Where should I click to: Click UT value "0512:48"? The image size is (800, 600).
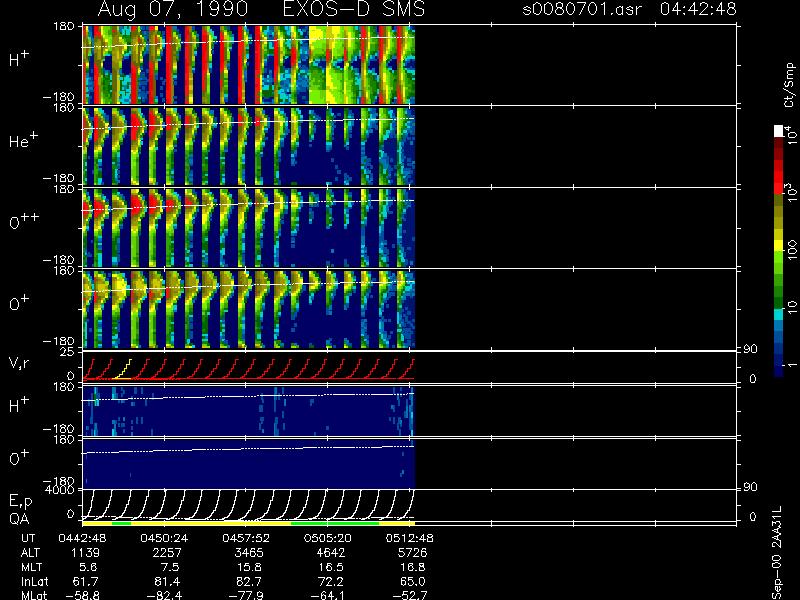(409, 538)
